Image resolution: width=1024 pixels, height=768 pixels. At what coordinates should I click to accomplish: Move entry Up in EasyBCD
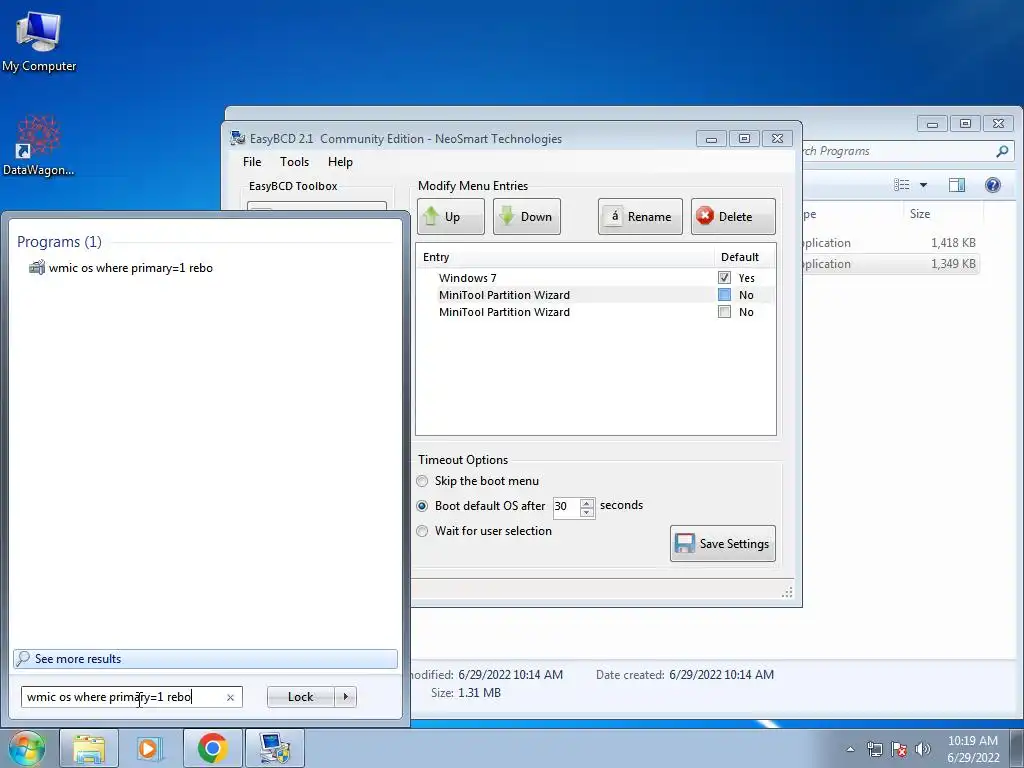click(x=451, y=217)
